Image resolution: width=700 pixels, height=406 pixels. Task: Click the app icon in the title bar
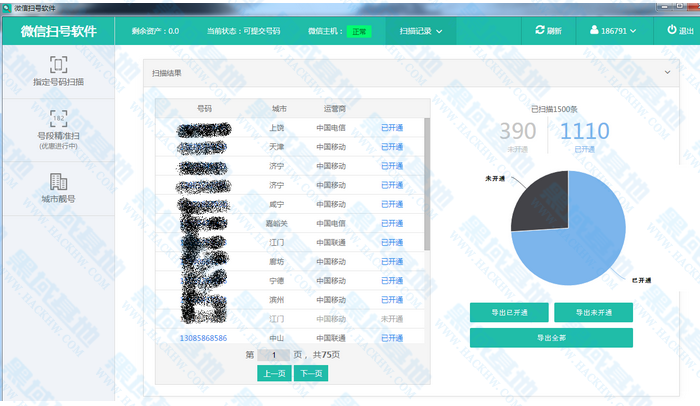pos(6,8)
